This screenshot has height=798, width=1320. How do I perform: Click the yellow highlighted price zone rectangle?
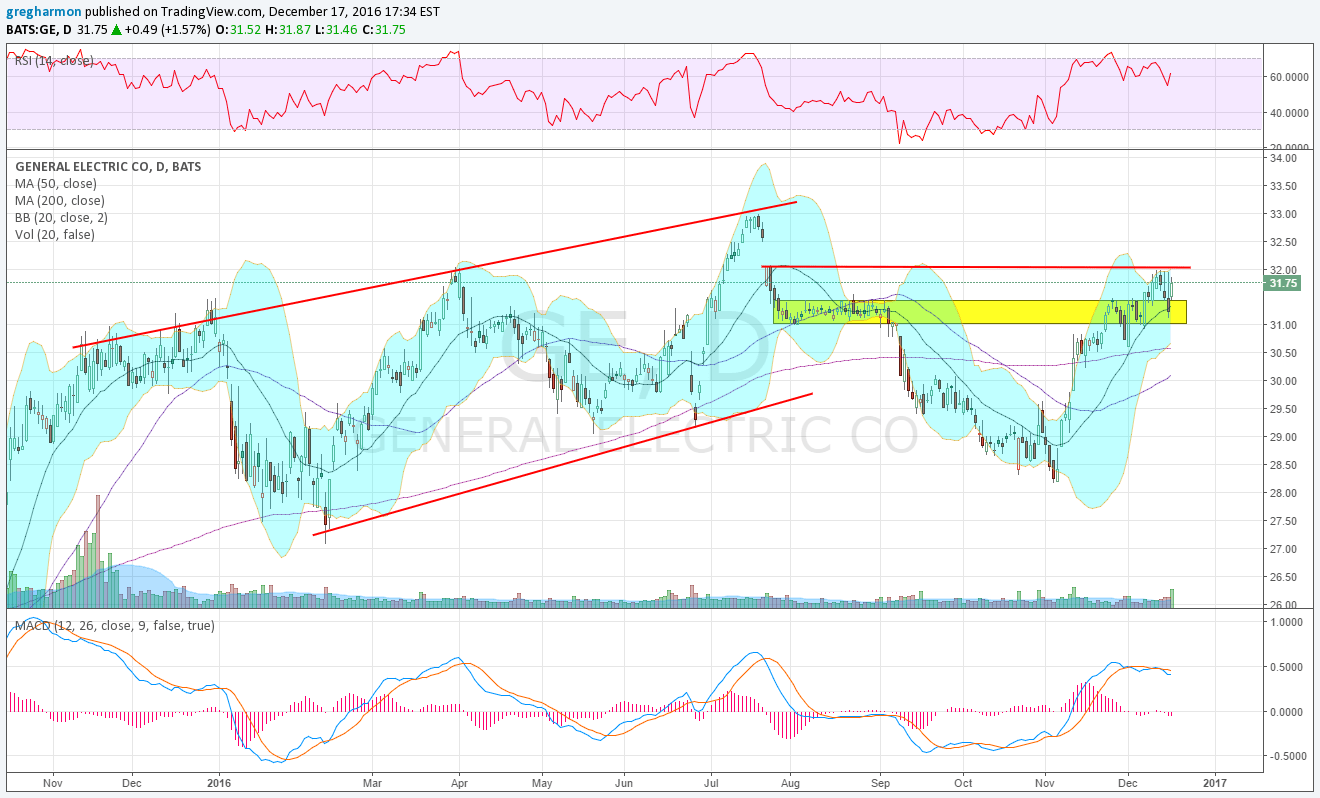[x=981, y=312]
